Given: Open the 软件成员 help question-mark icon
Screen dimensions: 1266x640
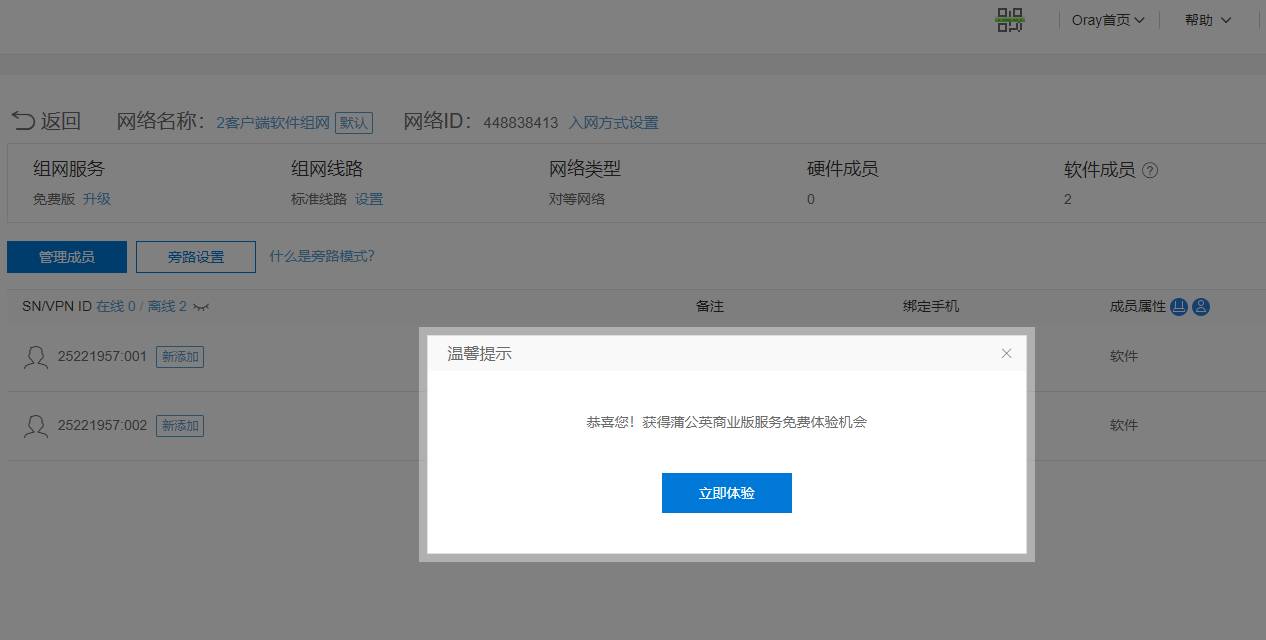Looking at the screenshot, I should 1150,170.
